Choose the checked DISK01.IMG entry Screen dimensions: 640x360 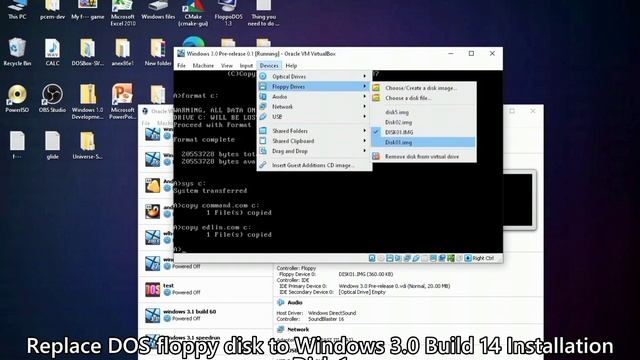click(423, 132)
